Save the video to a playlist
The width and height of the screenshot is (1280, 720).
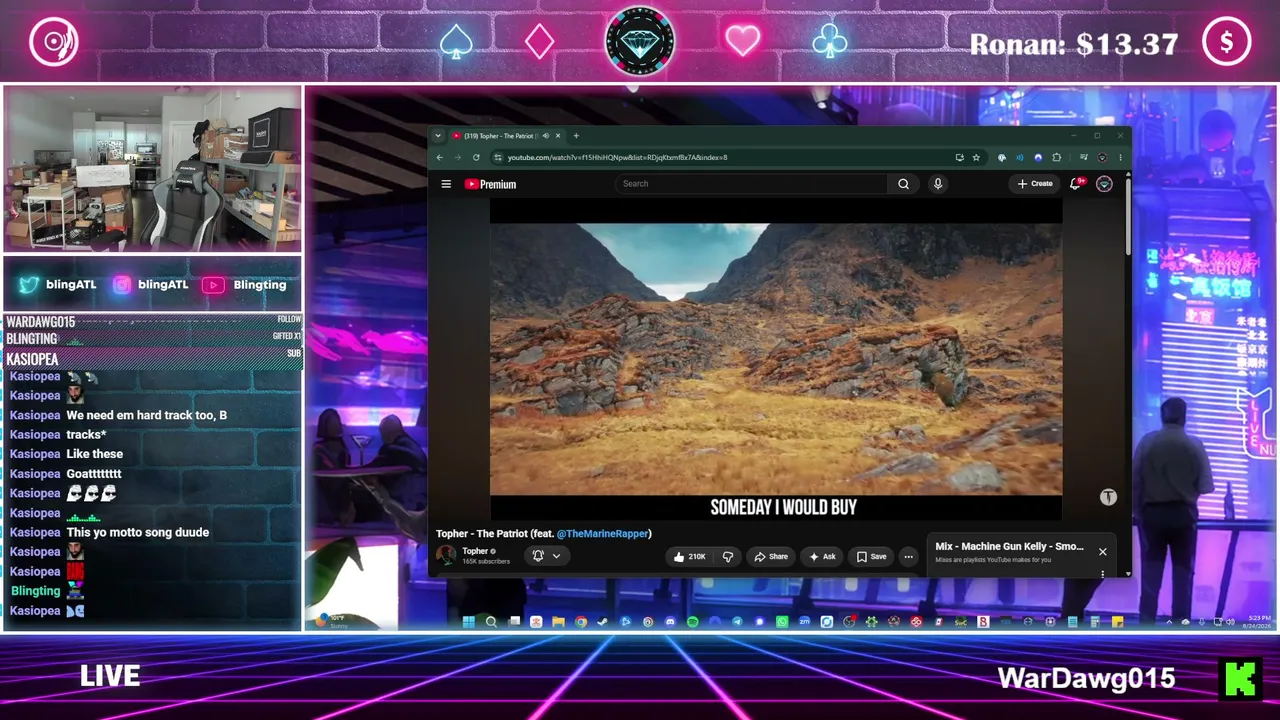coord(871,557)
